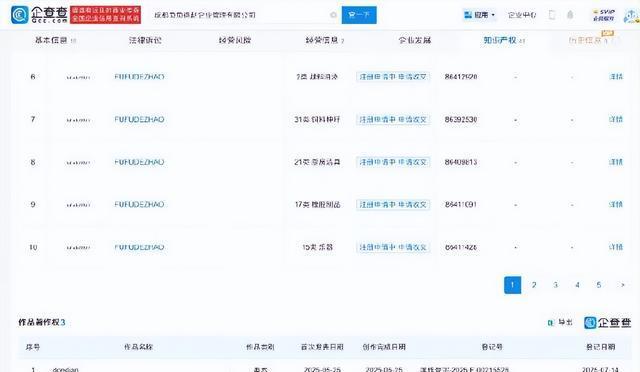Switch to the 企业发展 tab
The image size is (640, 372).
click(415, 40)
